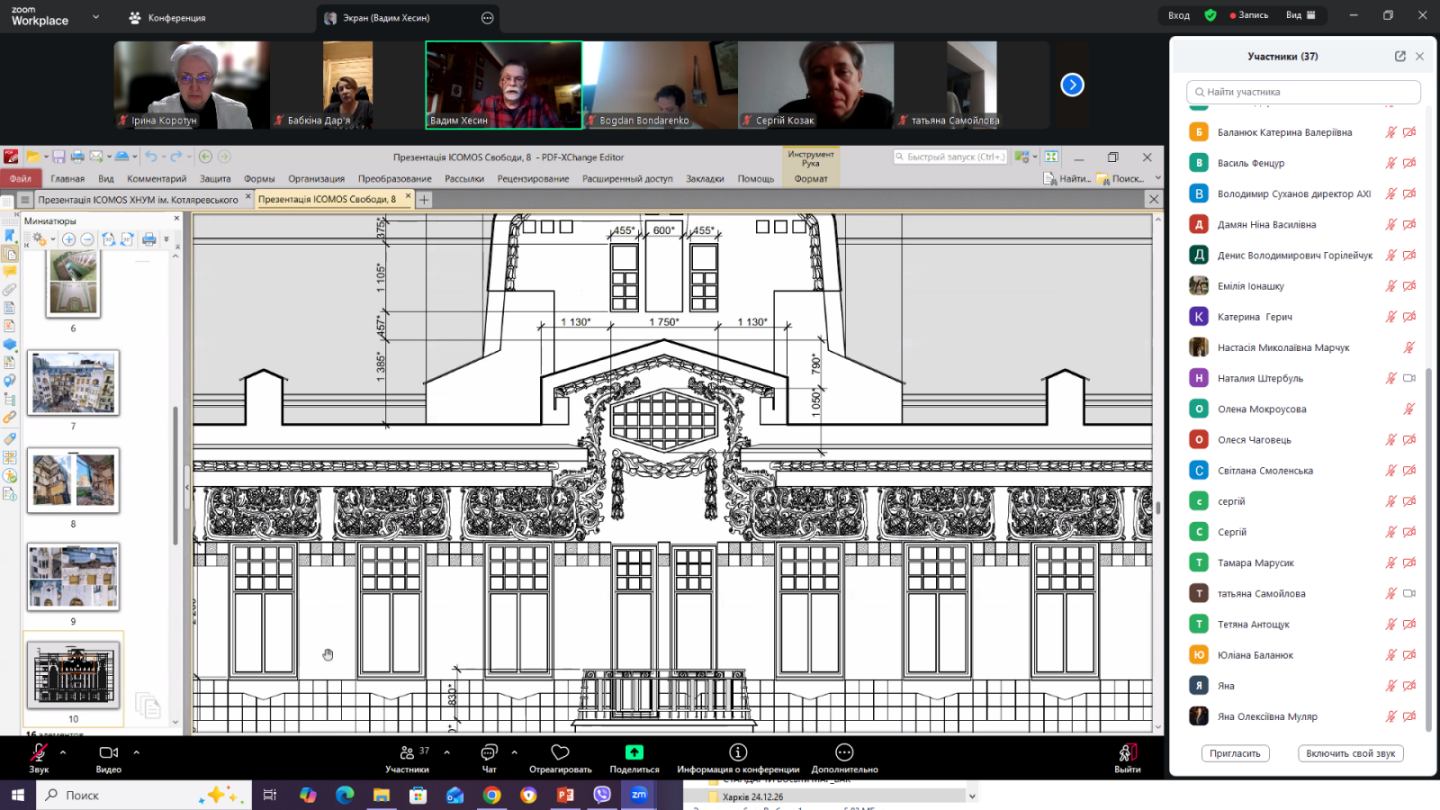Screen dimensions: 1440x810
Task: Open the Дополнительно more options menu
Action: point(844,759)
